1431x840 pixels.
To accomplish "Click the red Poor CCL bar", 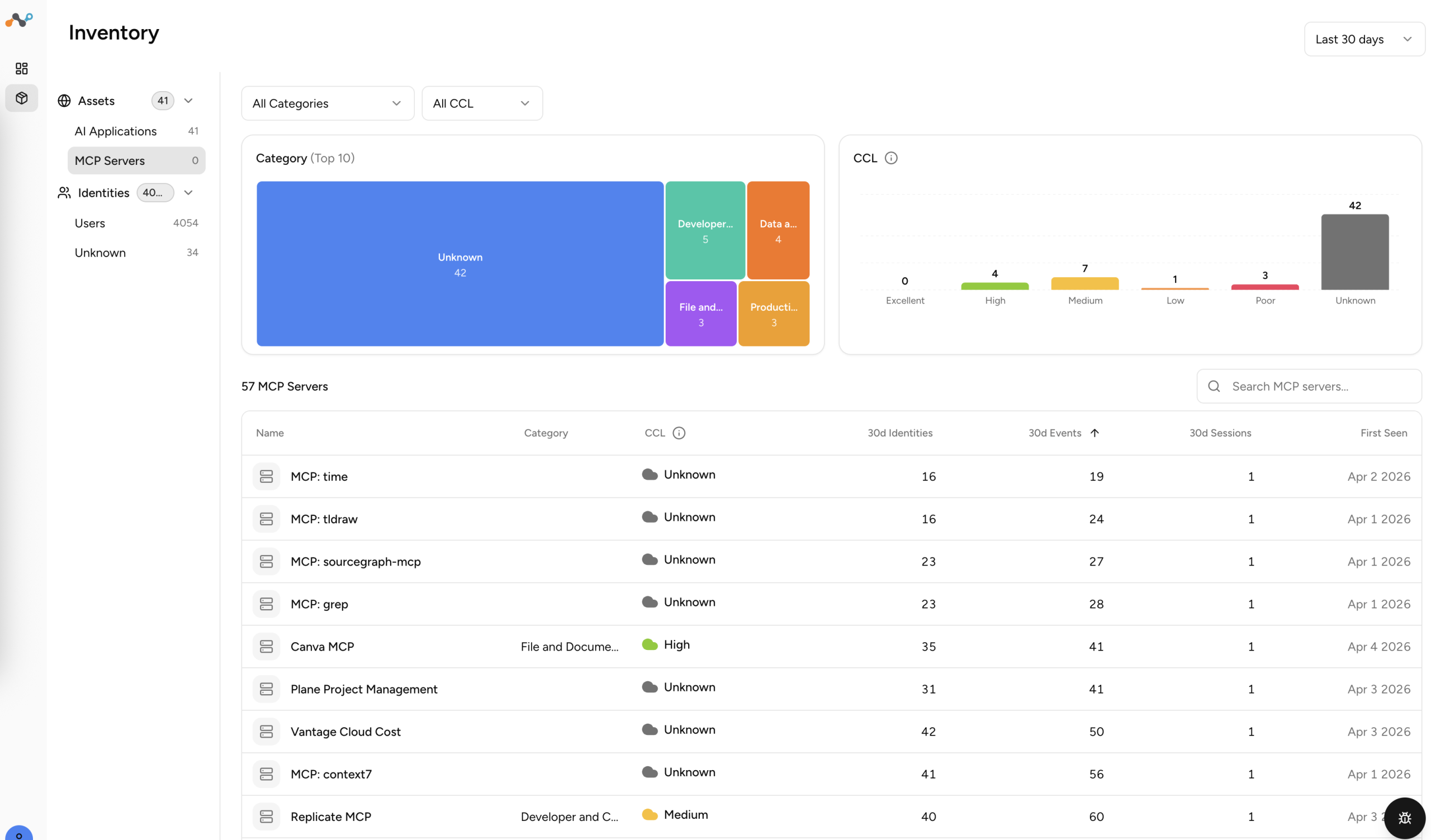I will [x=1264, y=287].
